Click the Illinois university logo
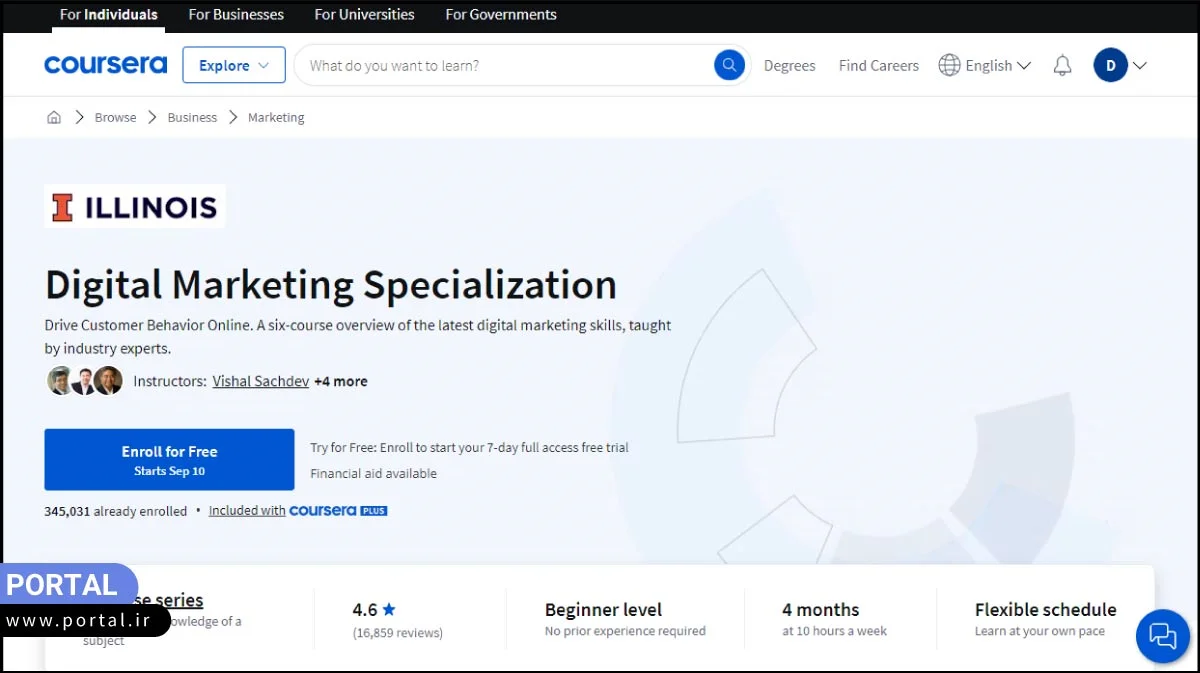 [x=134, y=206]
